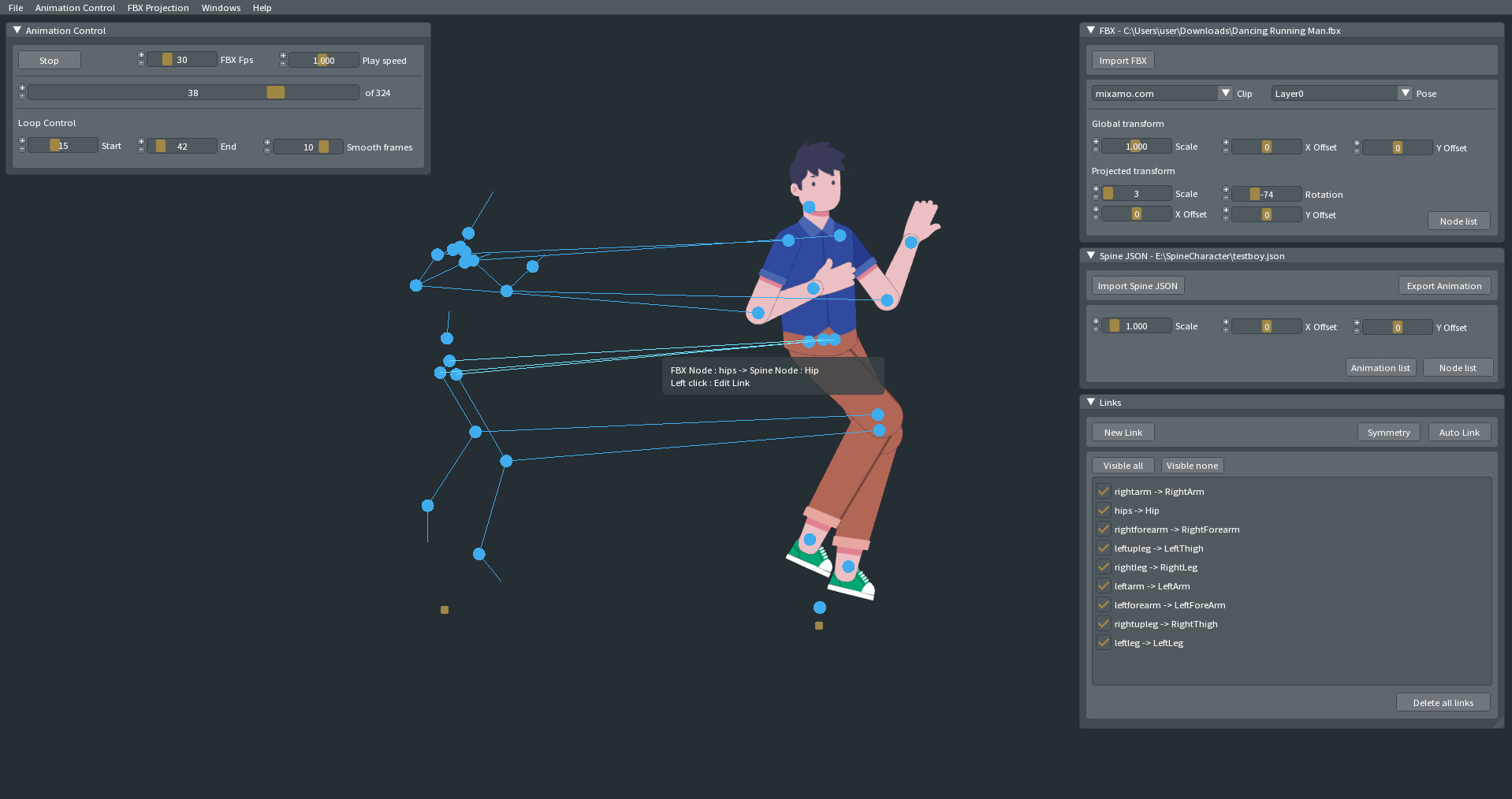Disable the leftarm -> LeftArm link
Viewport: 1512px width, 799px height.
tap(1103, 585)
